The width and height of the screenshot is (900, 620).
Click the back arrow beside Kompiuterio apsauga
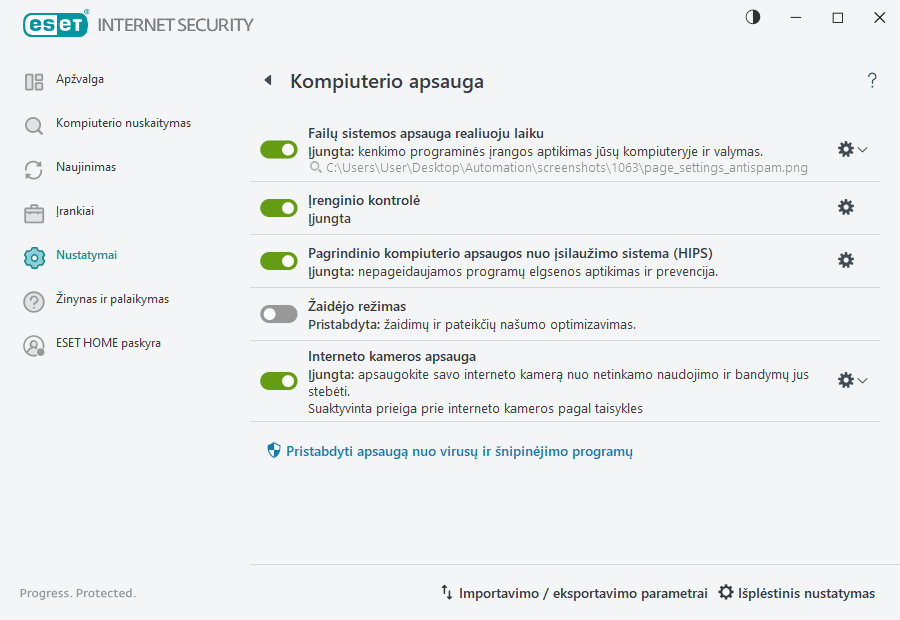coord(268,81)
